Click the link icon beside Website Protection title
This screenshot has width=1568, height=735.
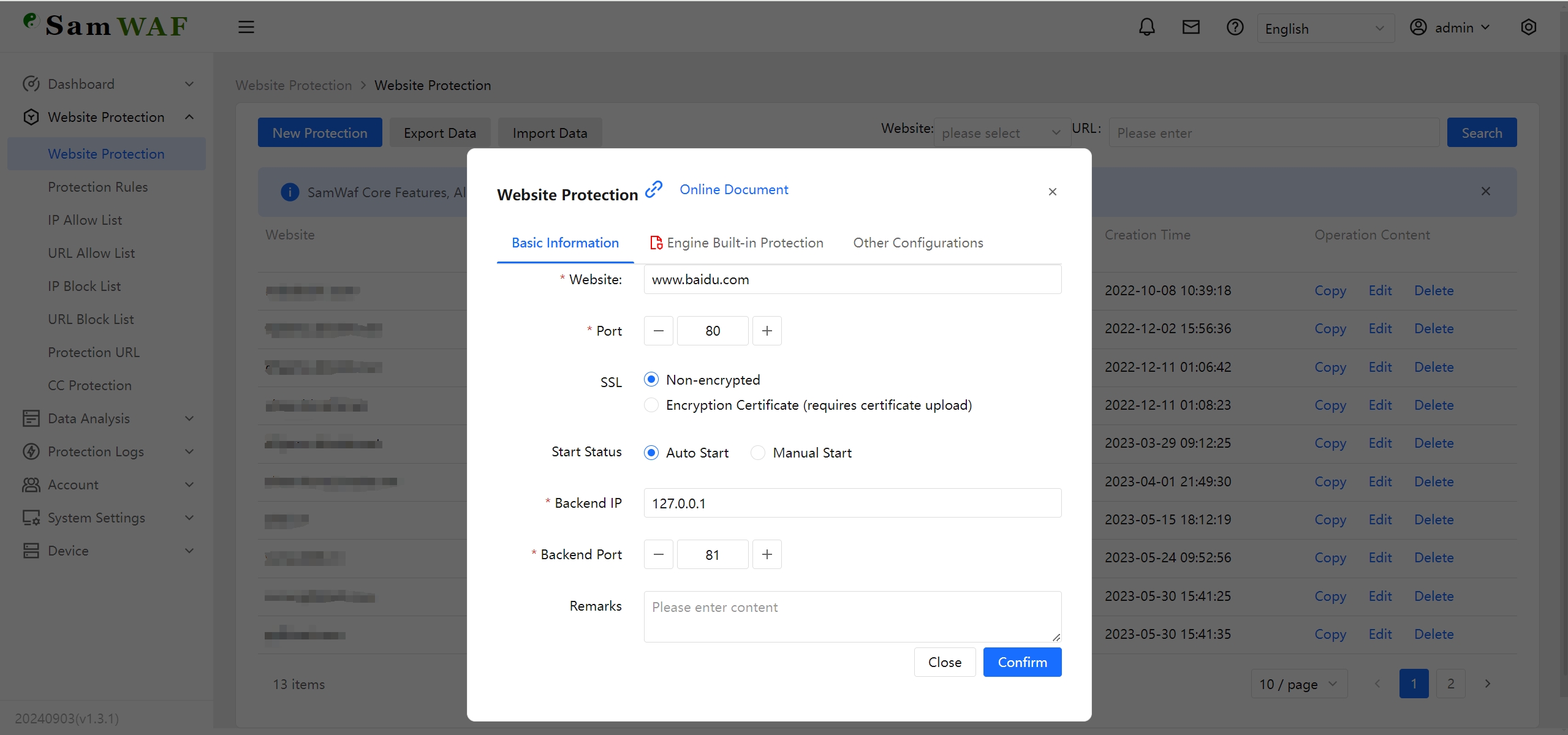click(x=654, y=189)
